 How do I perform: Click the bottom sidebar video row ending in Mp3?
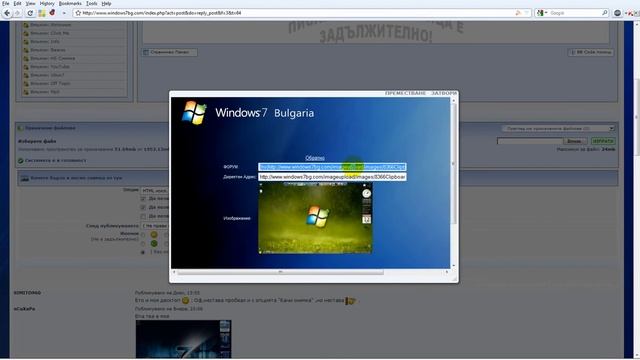pos(74,92)
